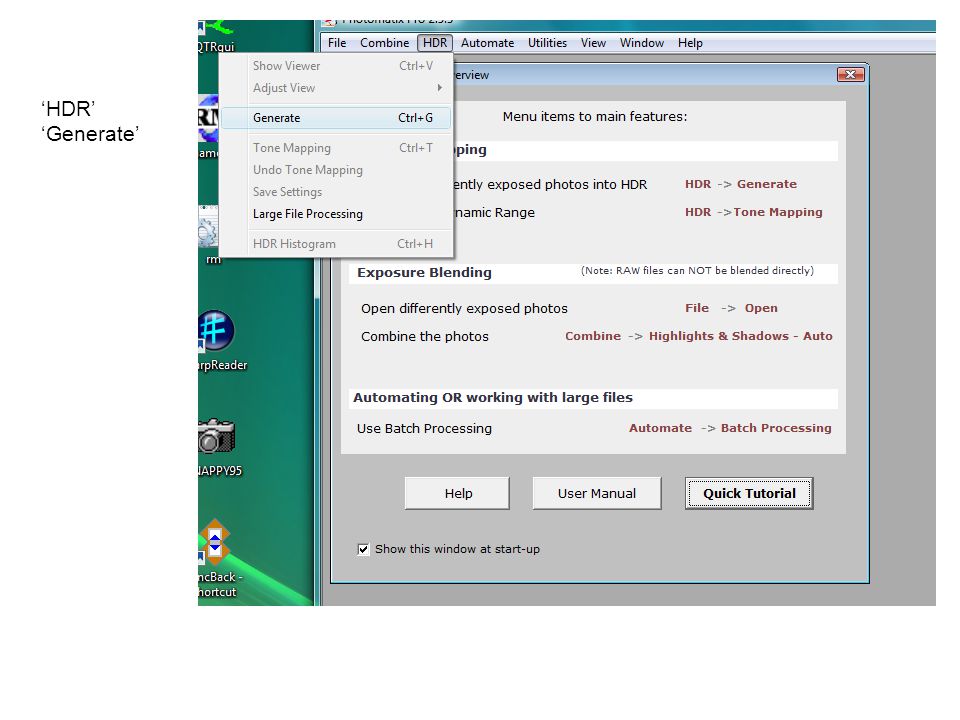Click Save Settings menu entry
Screen dimensions: 960x720
pos(336,192)
